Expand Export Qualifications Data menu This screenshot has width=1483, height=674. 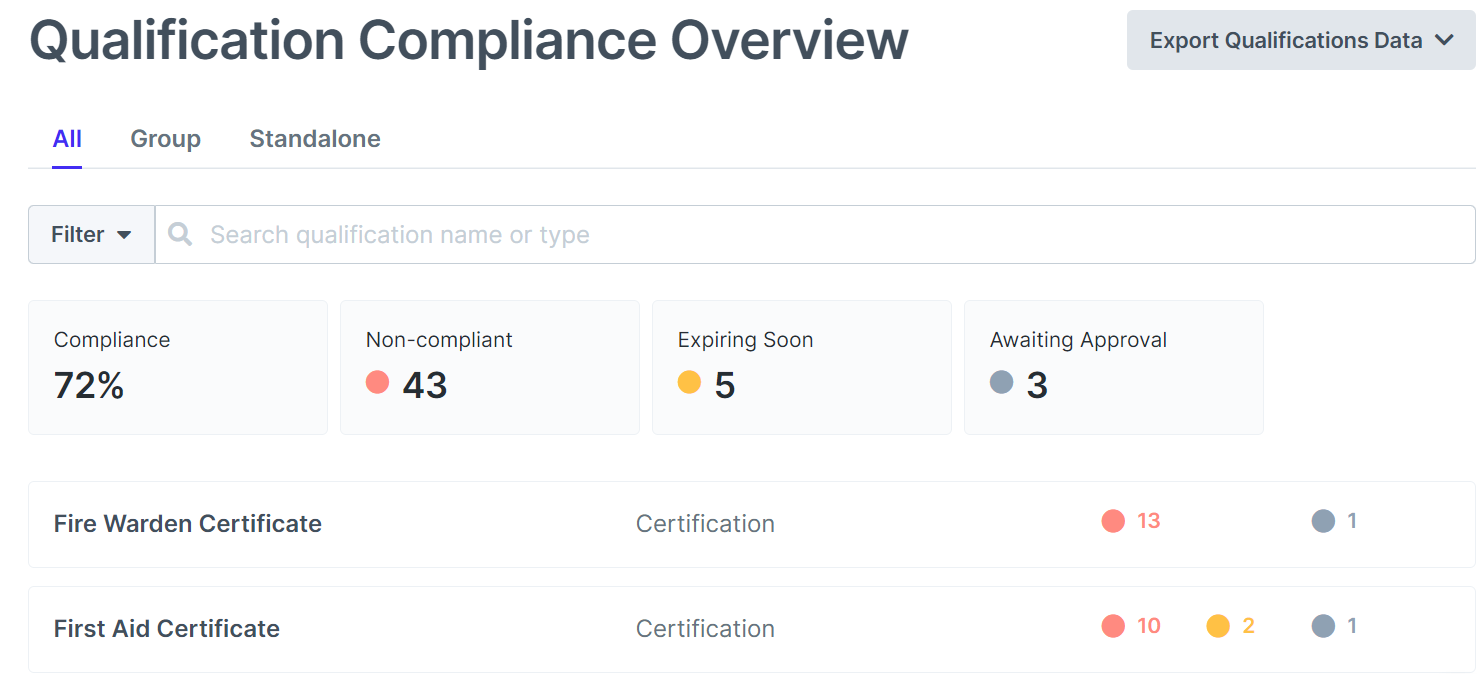pyautogui.click(x=1285, y=40)
